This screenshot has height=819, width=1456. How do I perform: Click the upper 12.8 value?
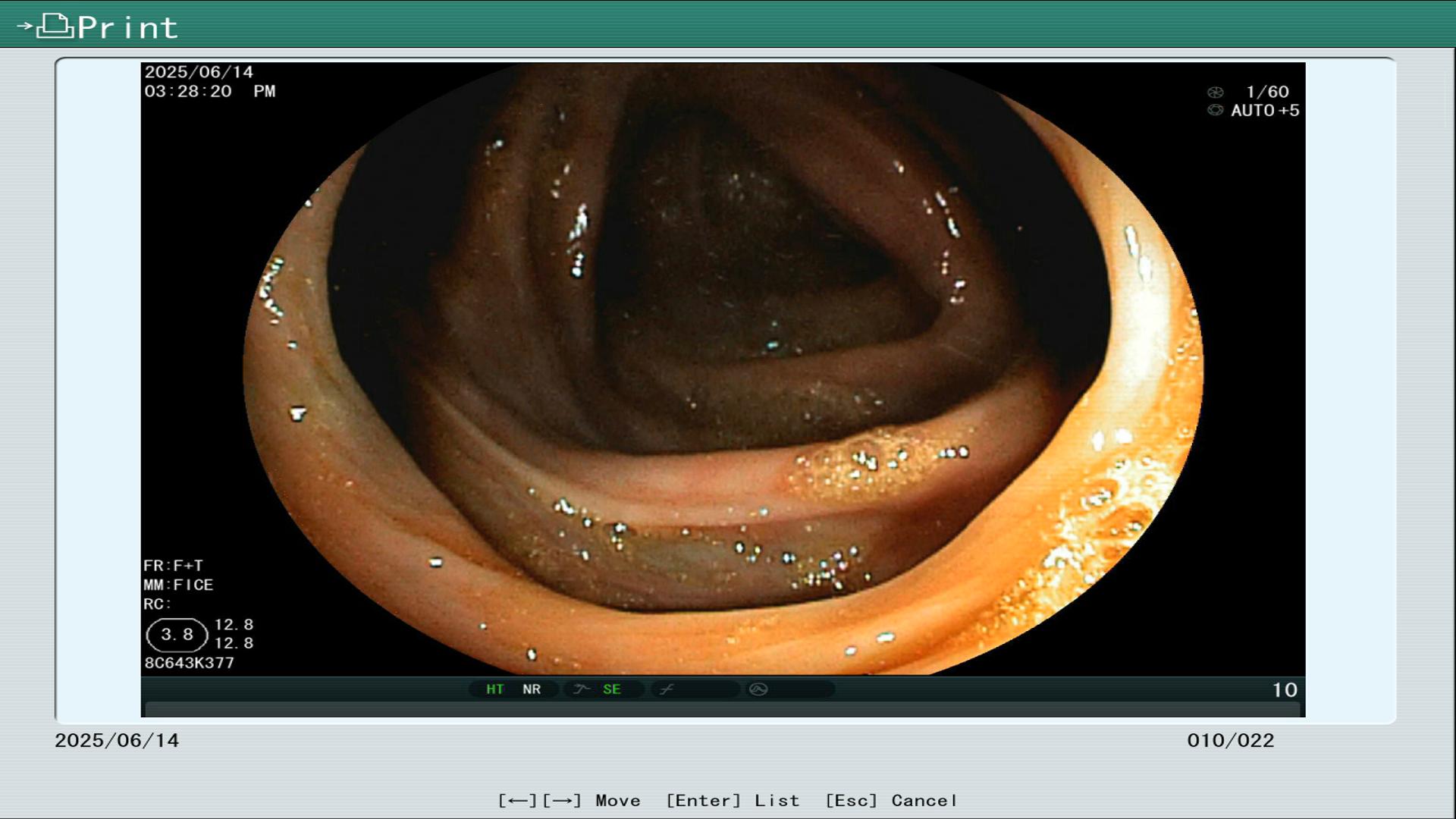coord(234,625)
